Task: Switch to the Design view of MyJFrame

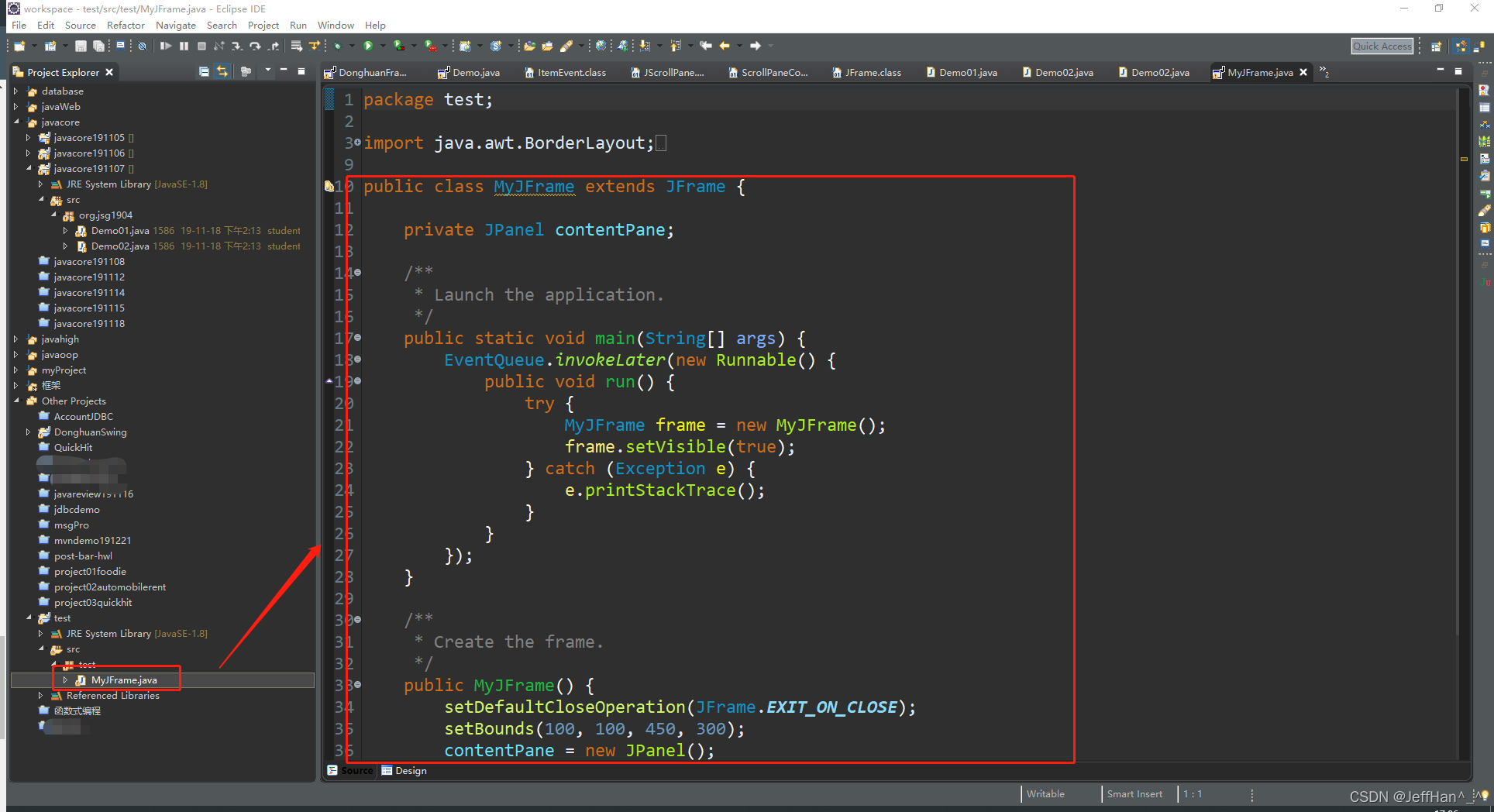Action: coord(404,770)
